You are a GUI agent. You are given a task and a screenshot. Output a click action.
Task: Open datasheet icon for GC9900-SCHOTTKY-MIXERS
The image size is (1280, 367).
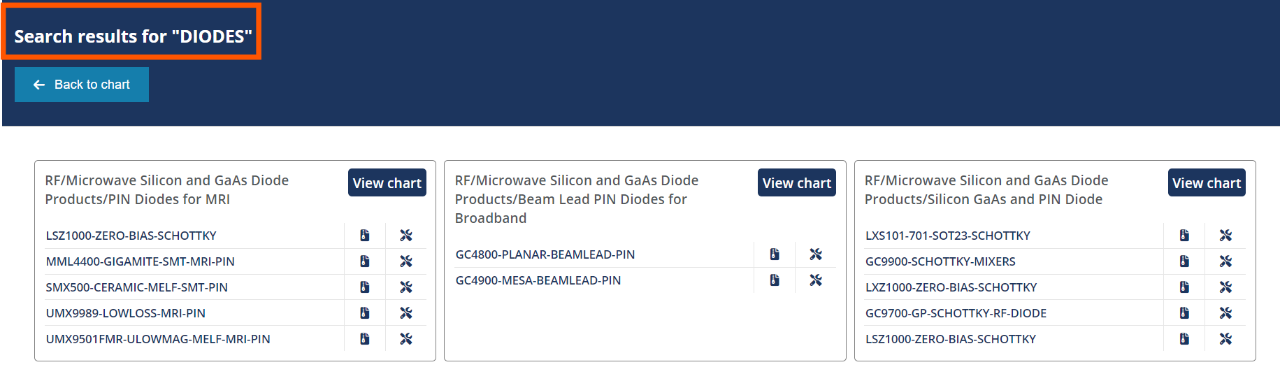coord(1185,262)
